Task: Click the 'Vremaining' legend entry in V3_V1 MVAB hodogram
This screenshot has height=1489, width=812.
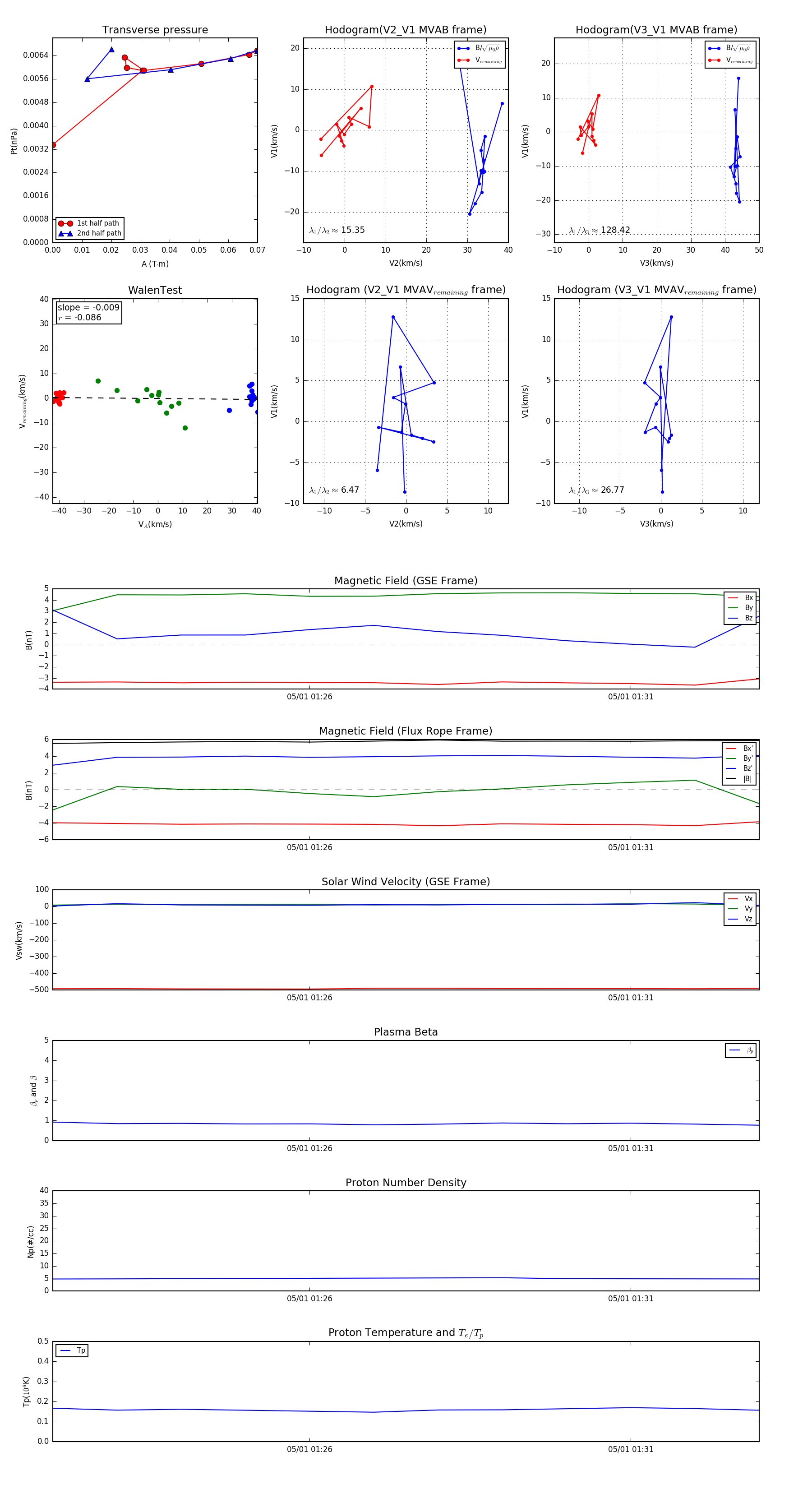Action: point(730,60)
